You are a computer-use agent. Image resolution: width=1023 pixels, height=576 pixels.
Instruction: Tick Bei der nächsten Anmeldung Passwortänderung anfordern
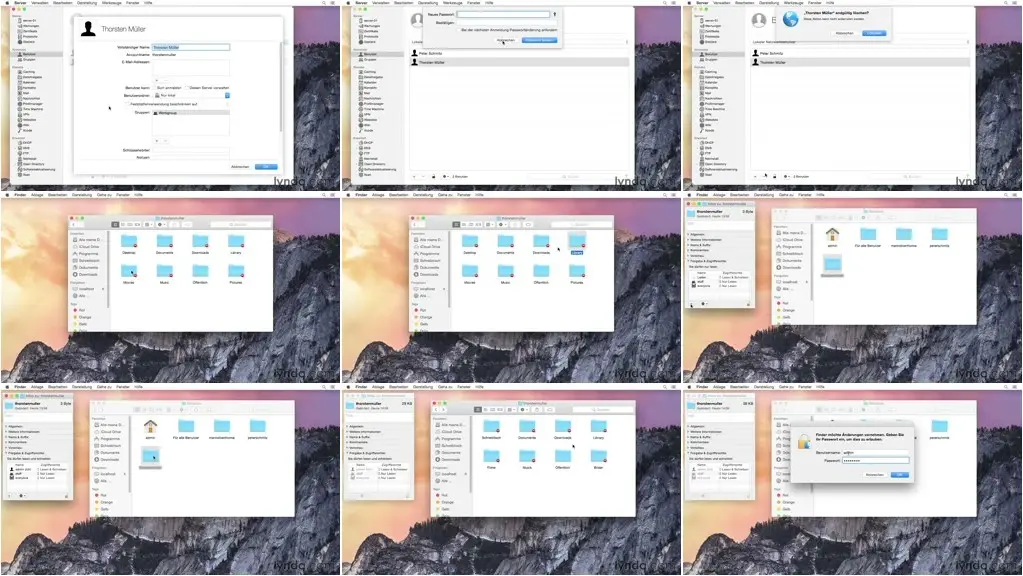click(459, 30)
